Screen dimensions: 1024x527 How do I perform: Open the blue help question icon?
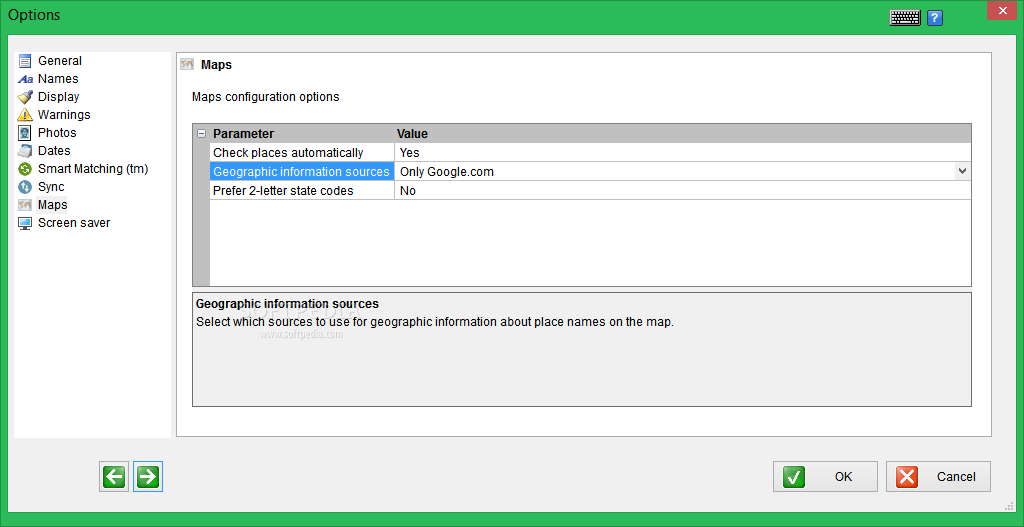coord(935,18)
